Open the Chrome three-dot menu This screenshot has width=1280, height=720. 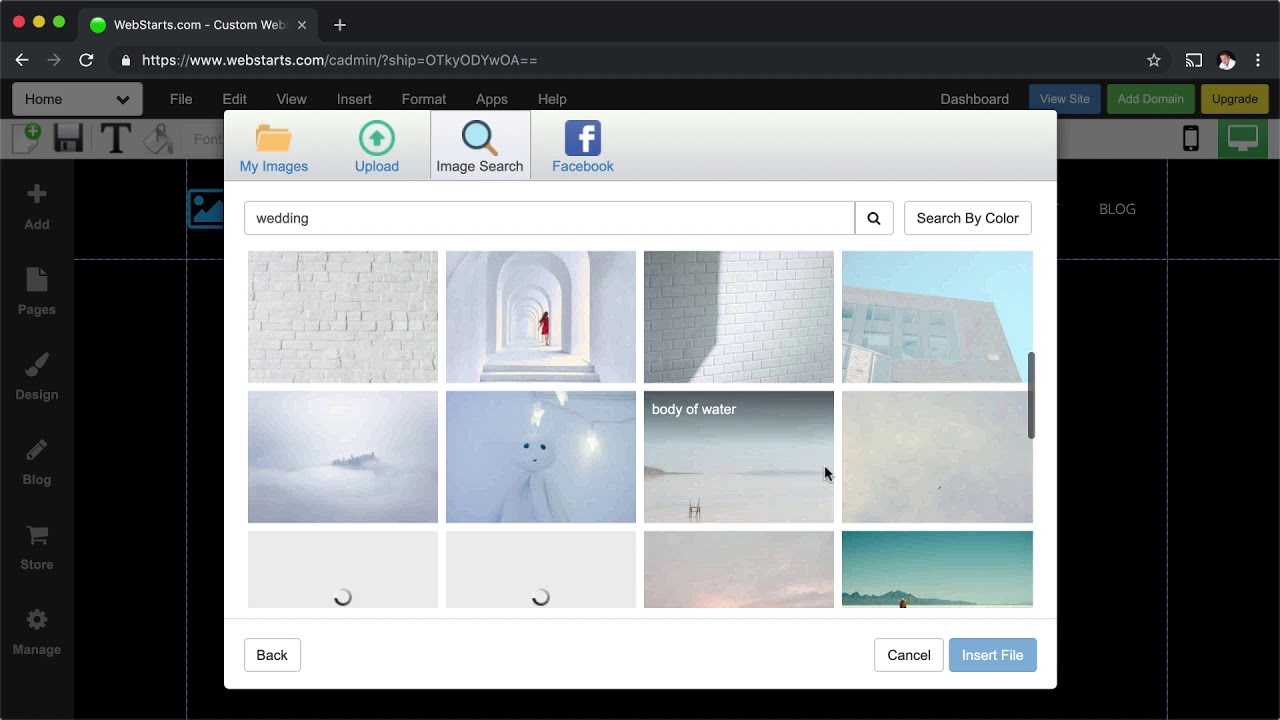coord(1258,60)
